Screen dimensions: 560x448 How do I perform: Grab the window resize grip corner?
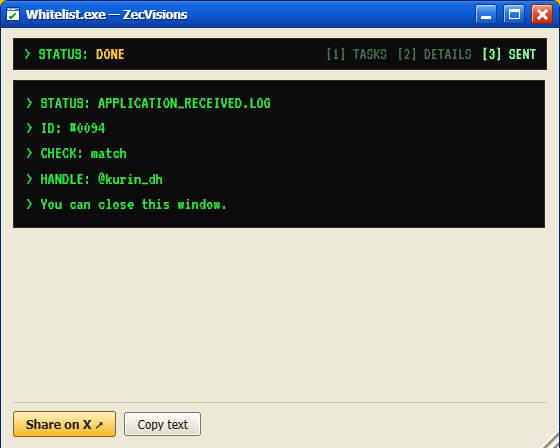pos(551,440)
